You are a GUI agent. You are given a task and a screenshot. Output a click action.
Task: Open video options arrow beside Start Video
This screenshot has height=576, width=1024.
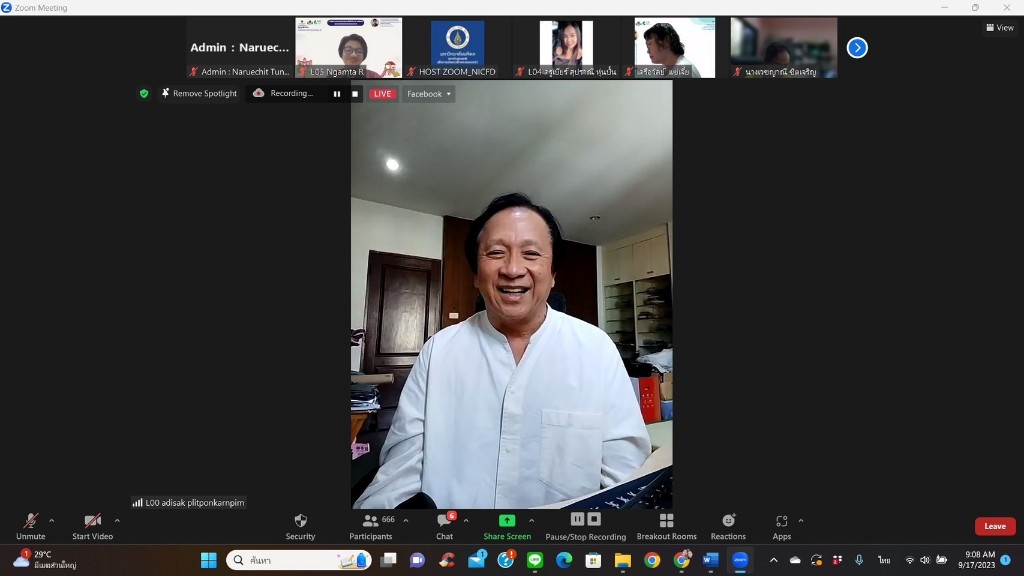point(117,520)
